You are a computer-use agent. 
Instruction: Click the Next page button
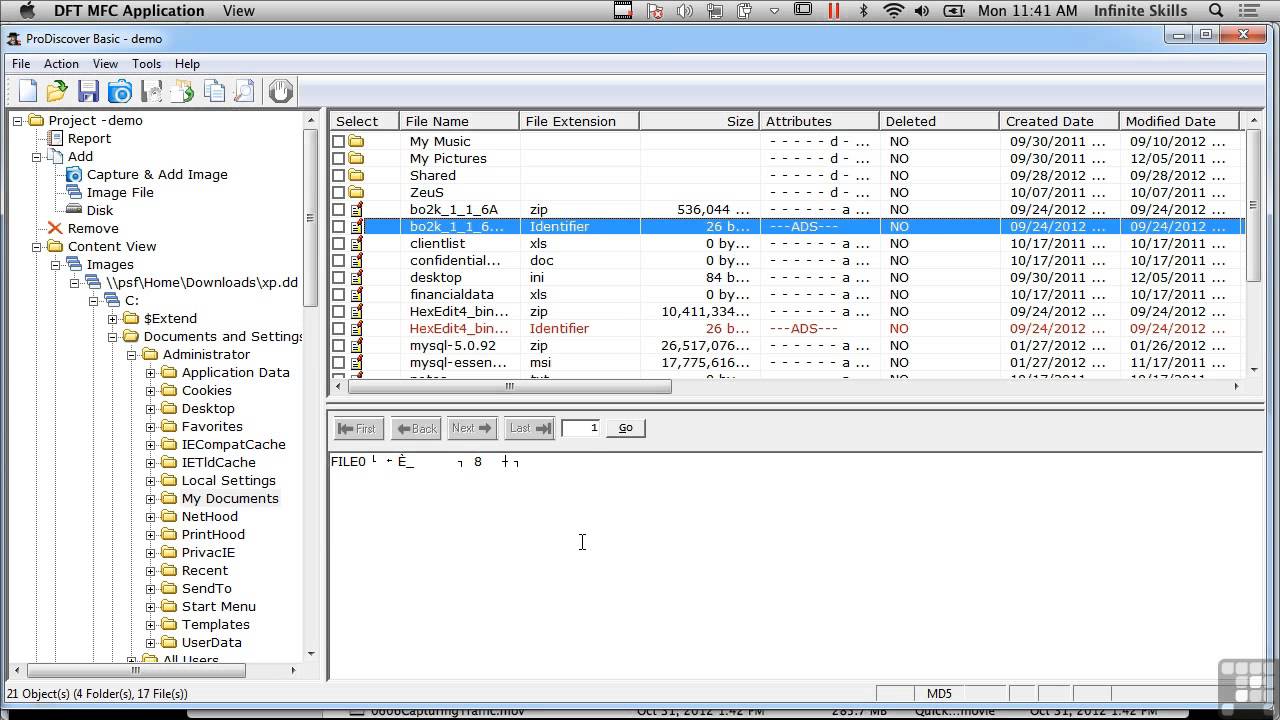click(x=472, y=428)
